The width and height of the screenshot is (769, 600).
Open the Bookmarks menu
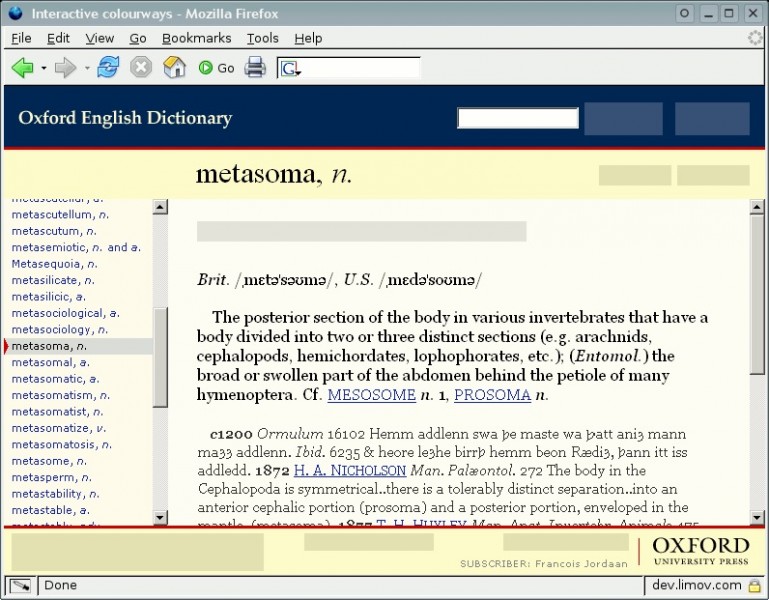(196, 38)
